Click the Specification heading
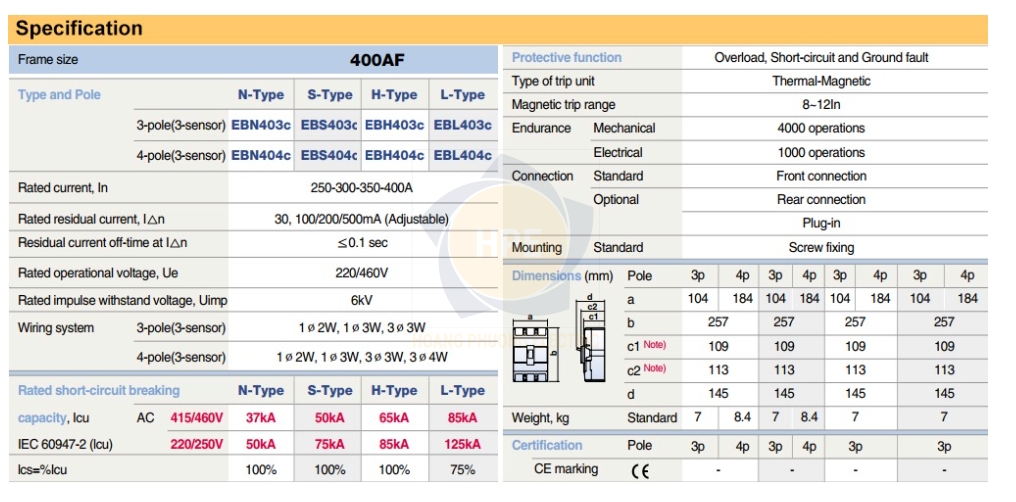Screen dimensions: 1016x502 pyautogui.click(x=79, y=29)
